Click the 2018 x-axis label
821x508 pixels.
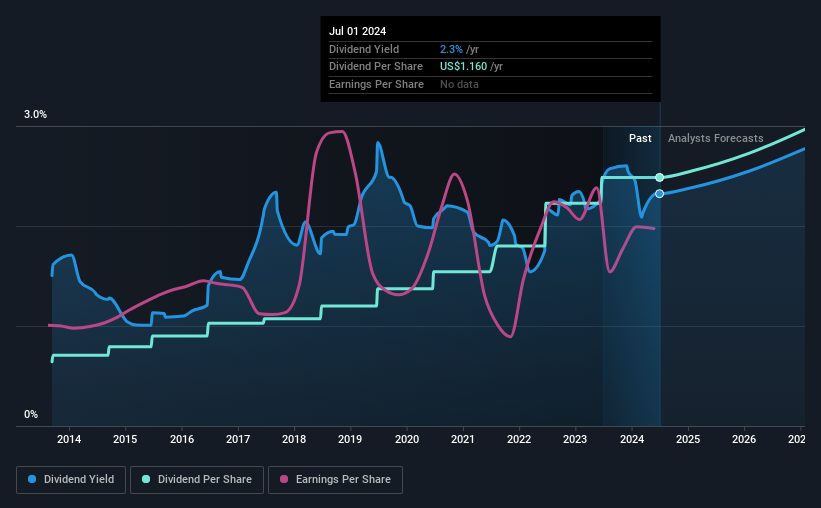294,439
